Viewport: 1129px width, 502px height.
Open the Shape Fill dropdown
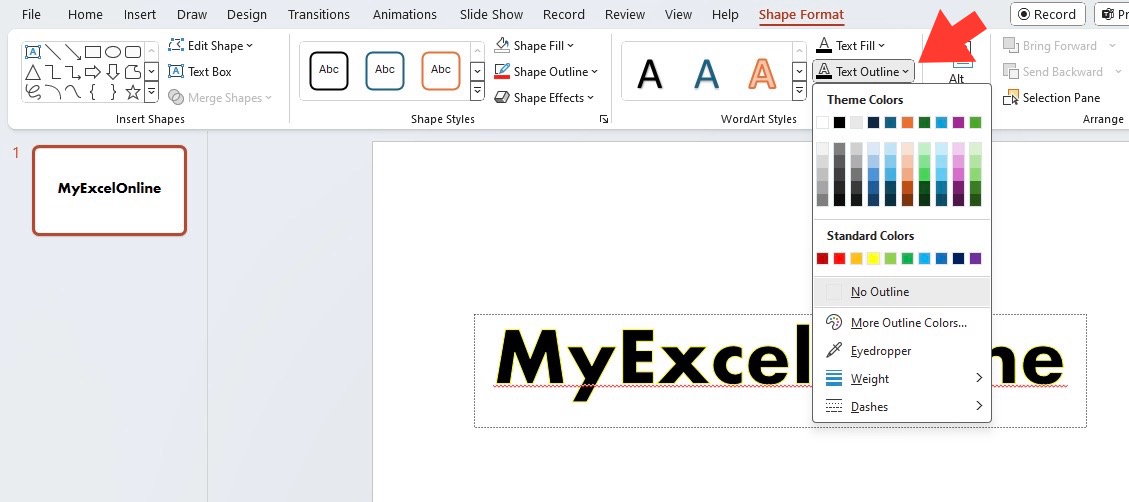(534, 45)
